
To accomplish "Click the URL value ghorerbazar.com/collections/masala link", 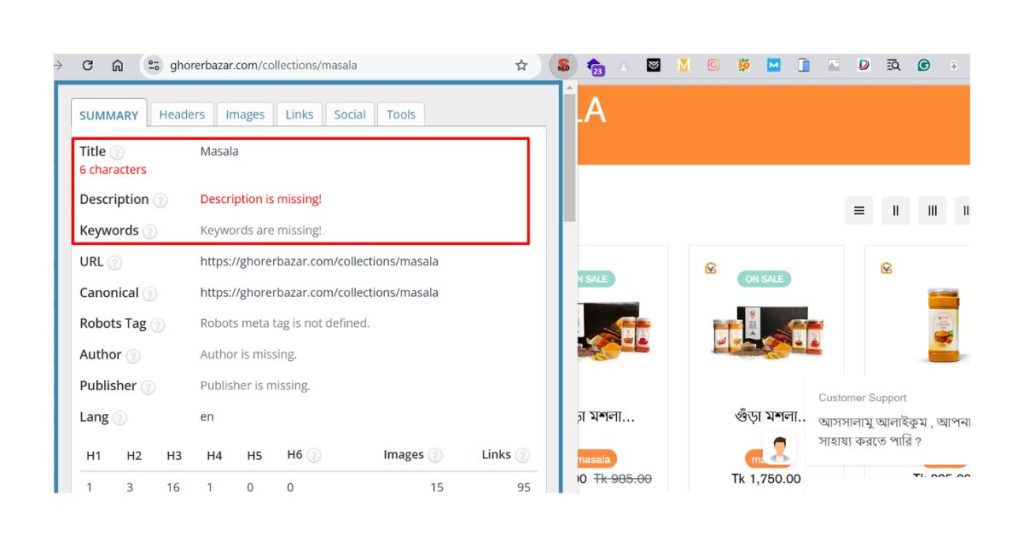I will [319, 262].
